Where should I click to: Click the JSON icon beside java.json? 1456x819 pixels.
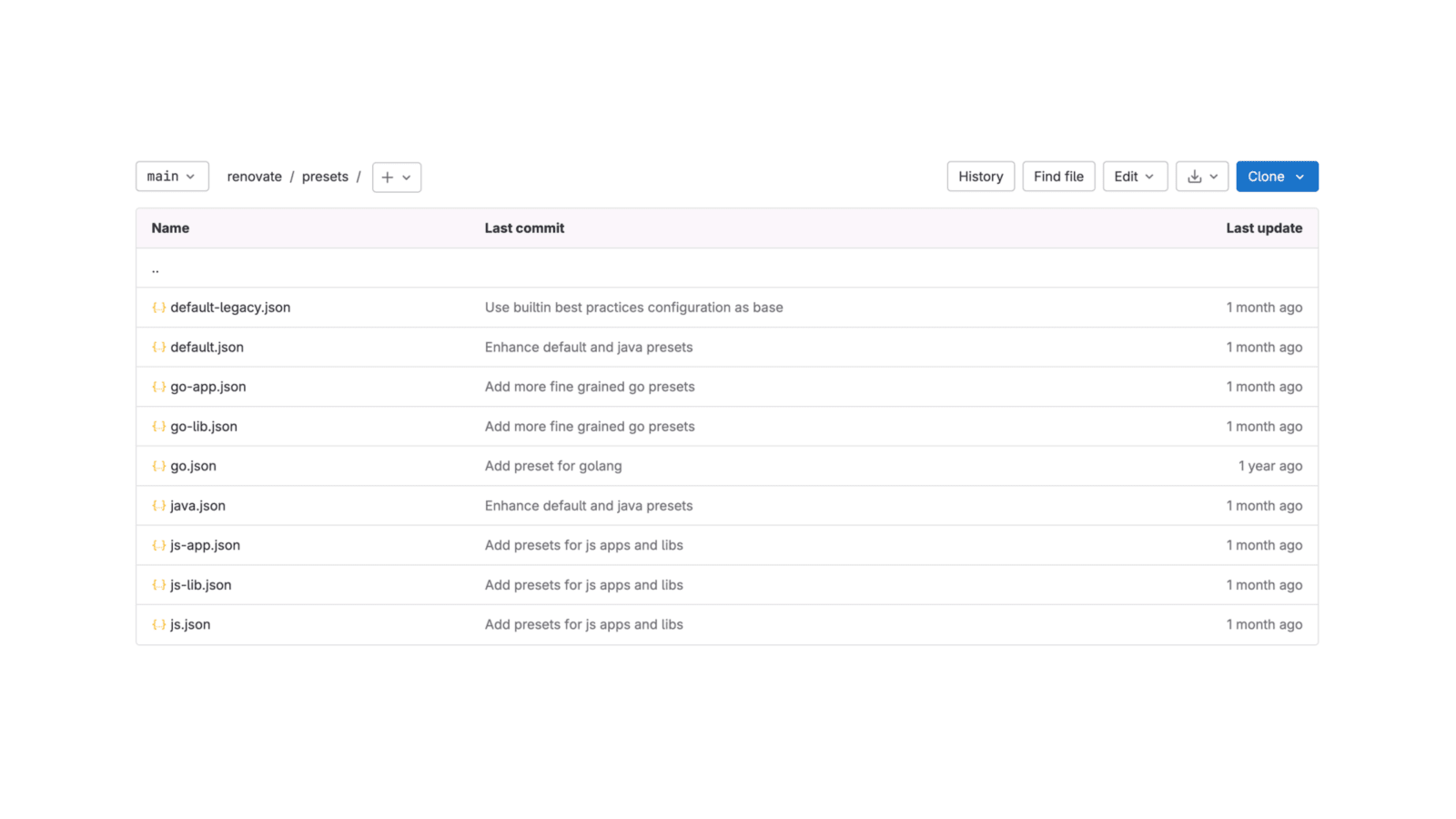[159, 506]
